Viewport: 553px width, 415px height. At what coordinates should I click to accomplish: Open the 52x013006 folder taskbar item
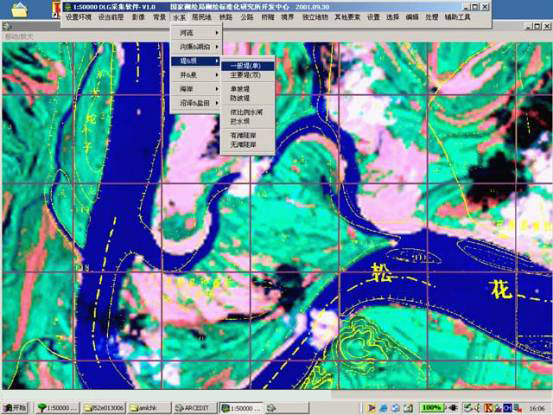point(104,408)
